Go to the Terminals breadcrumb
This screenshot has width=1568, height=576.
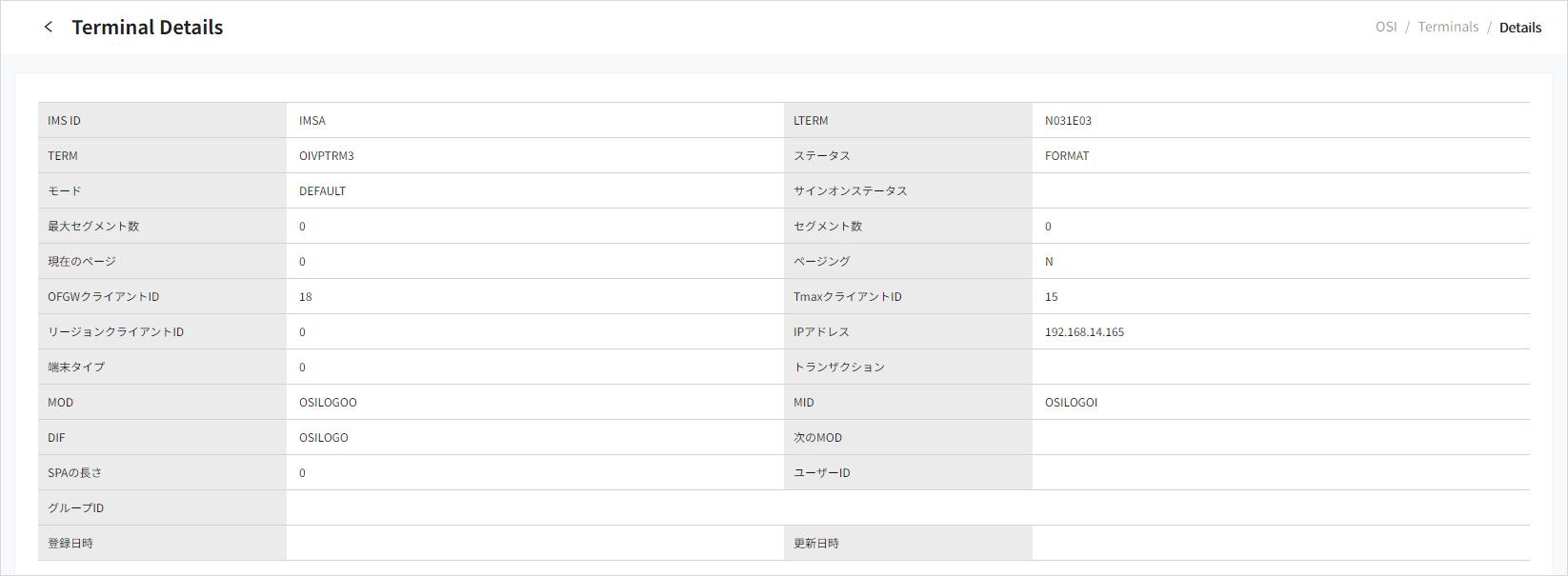click(x=1448, y=27)
